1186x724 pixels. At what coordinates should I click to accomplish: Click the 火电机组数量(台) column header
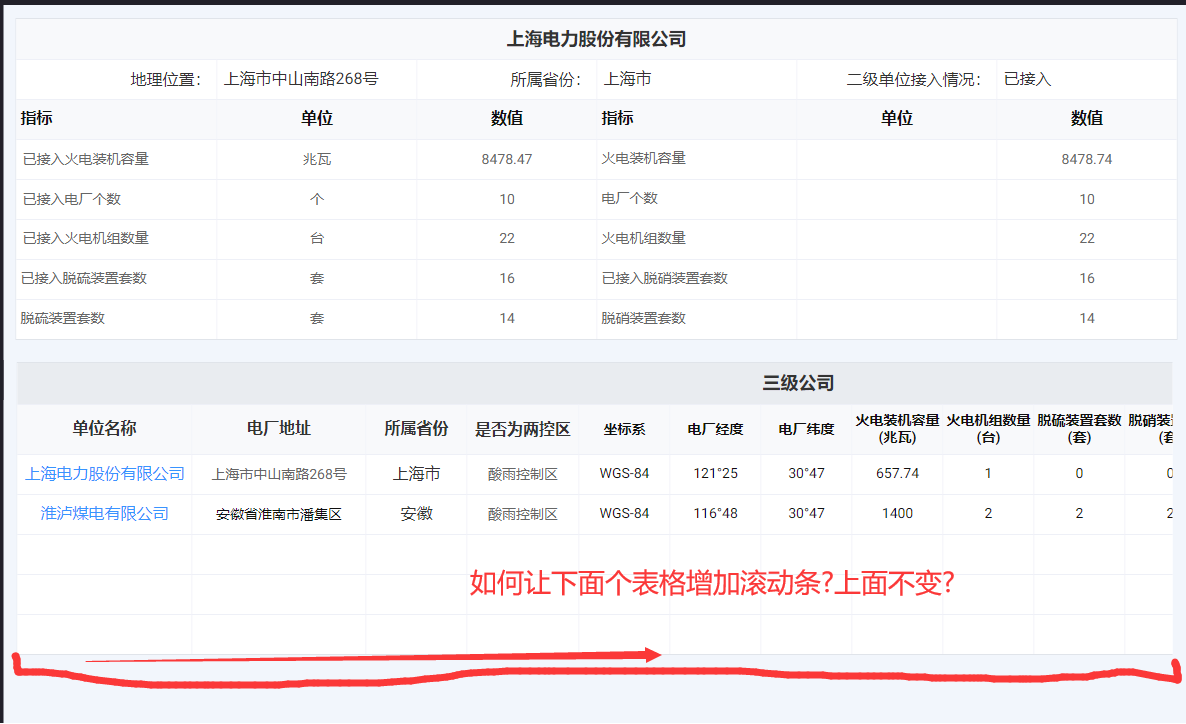[988, 429]
